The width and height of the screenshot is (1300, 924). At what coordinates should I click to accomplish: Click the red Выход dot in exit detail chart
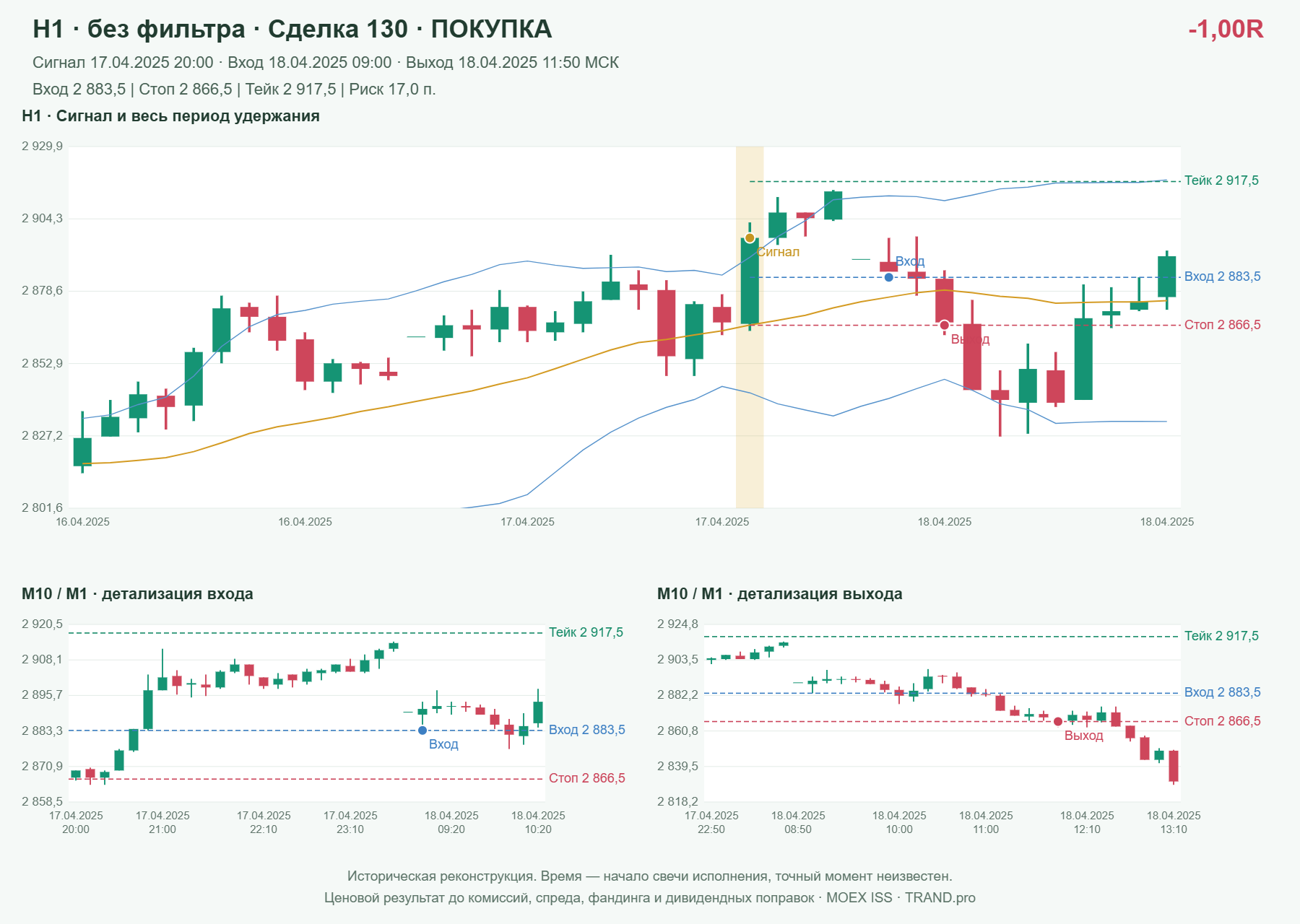[x=1058, y=722]
